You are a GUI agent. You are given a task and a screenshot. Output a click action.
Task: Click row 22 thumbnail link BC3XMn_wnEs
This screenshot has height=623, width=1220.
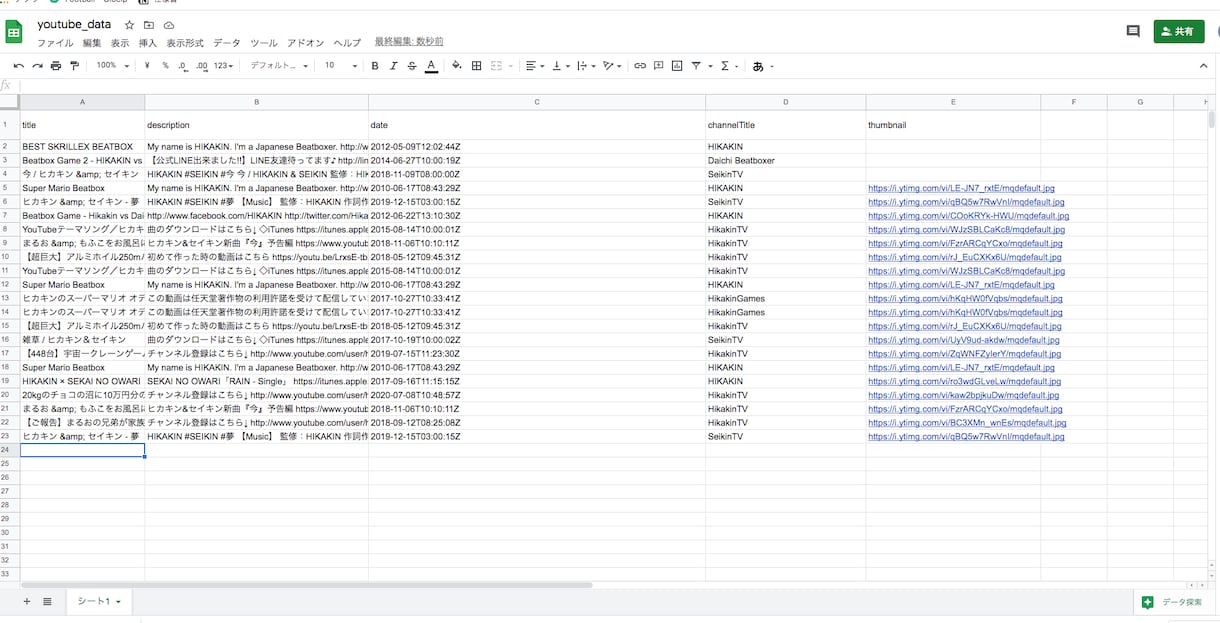966,423
